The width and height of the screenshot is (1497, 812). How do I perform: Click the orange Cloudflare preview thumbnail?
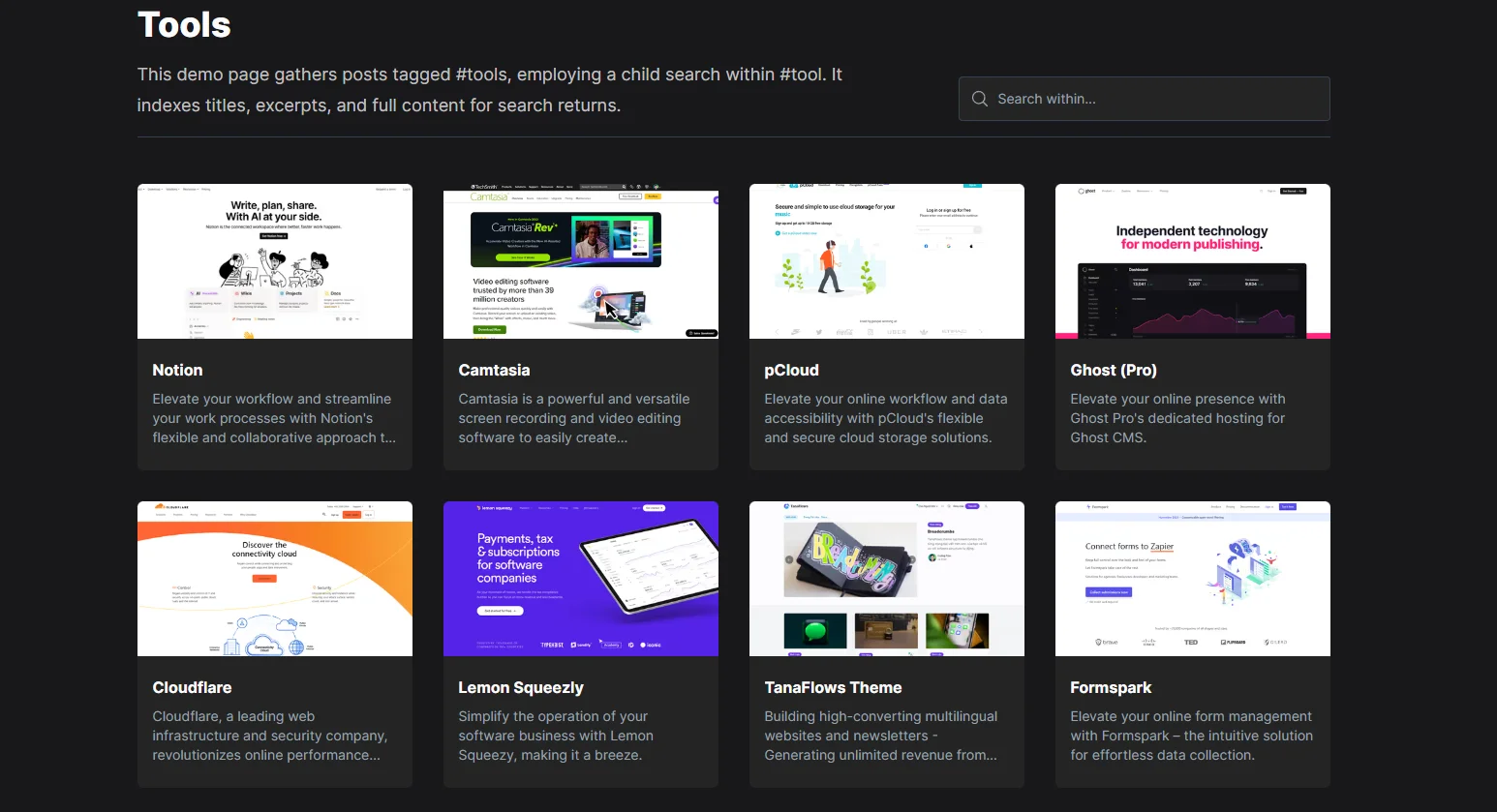(x=274, y=578)
